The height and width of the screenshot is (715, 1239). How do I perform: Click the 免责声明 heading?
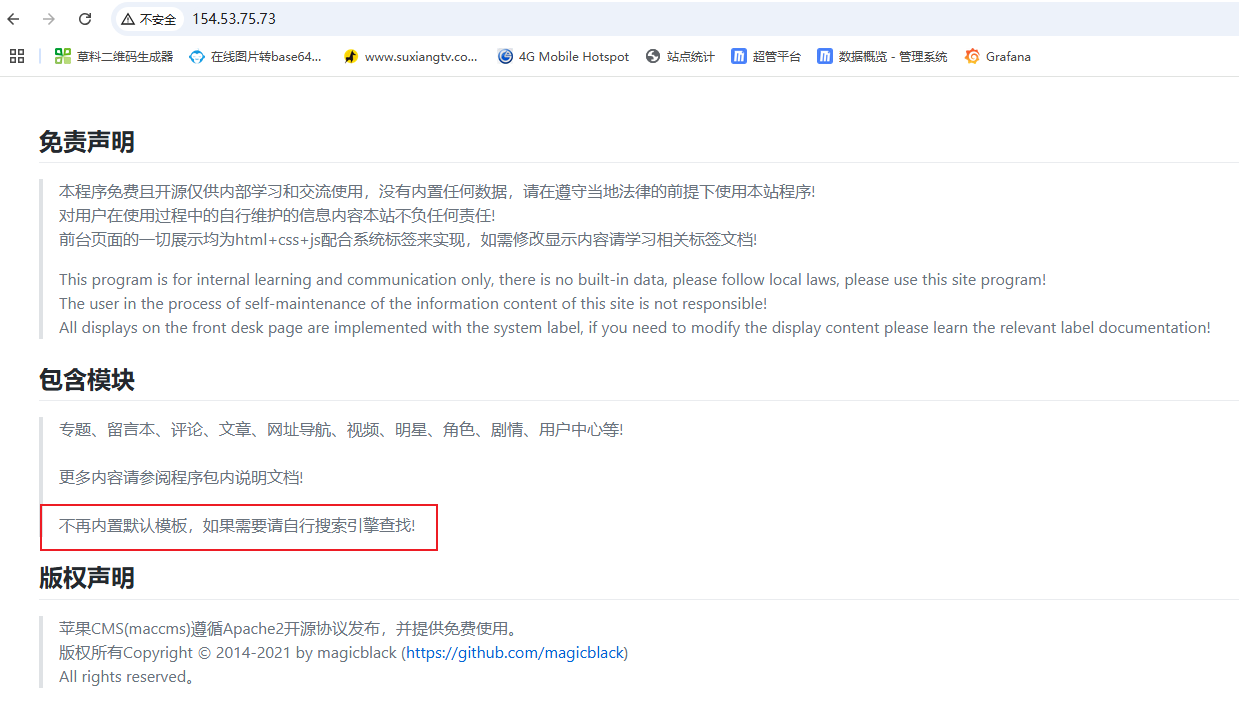[x=87, y=142]
